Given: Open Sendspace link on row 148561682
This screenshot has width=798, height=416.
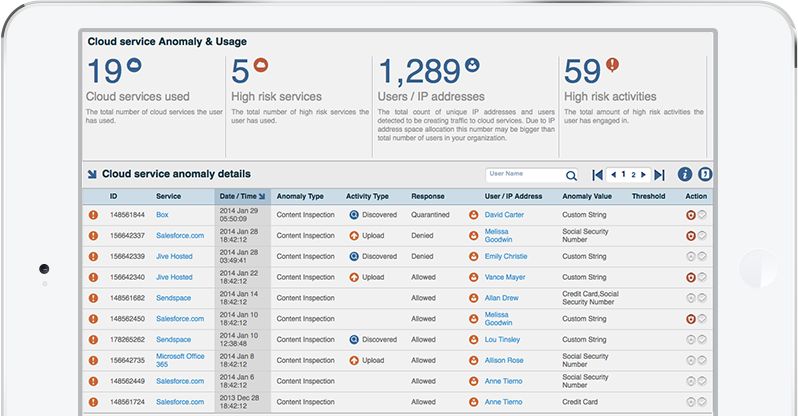Looking at the screenshot, I should tap(174, 298).
